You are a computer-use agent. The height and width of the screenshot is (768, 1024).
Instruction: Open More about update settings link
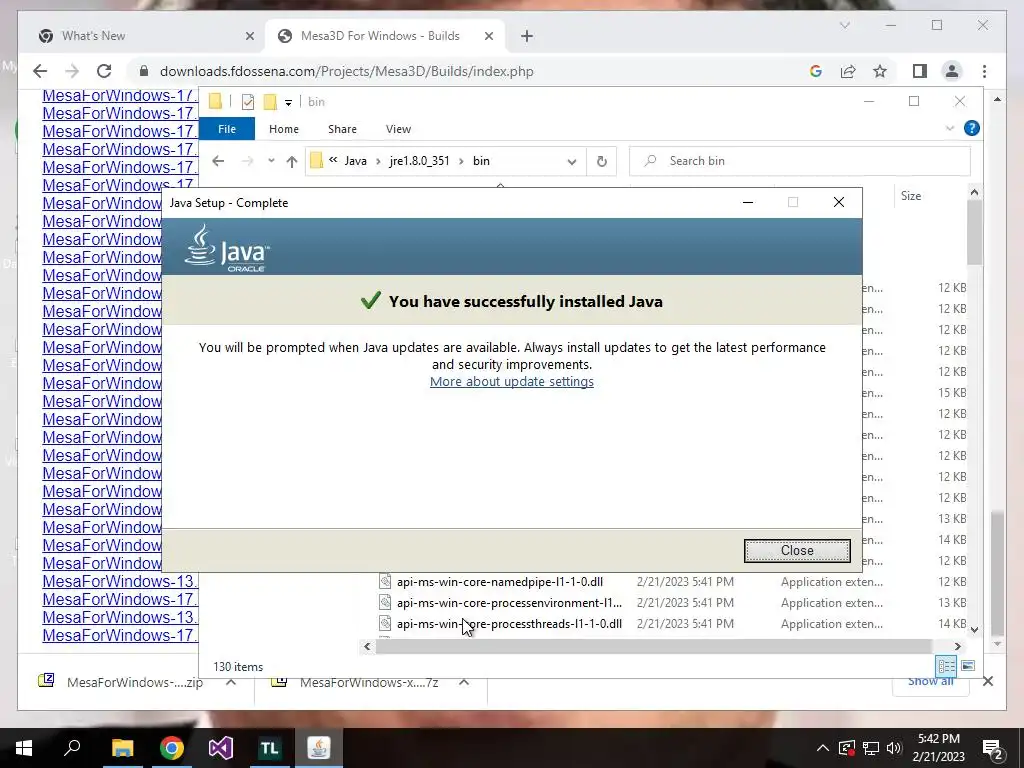click(511, 381)
